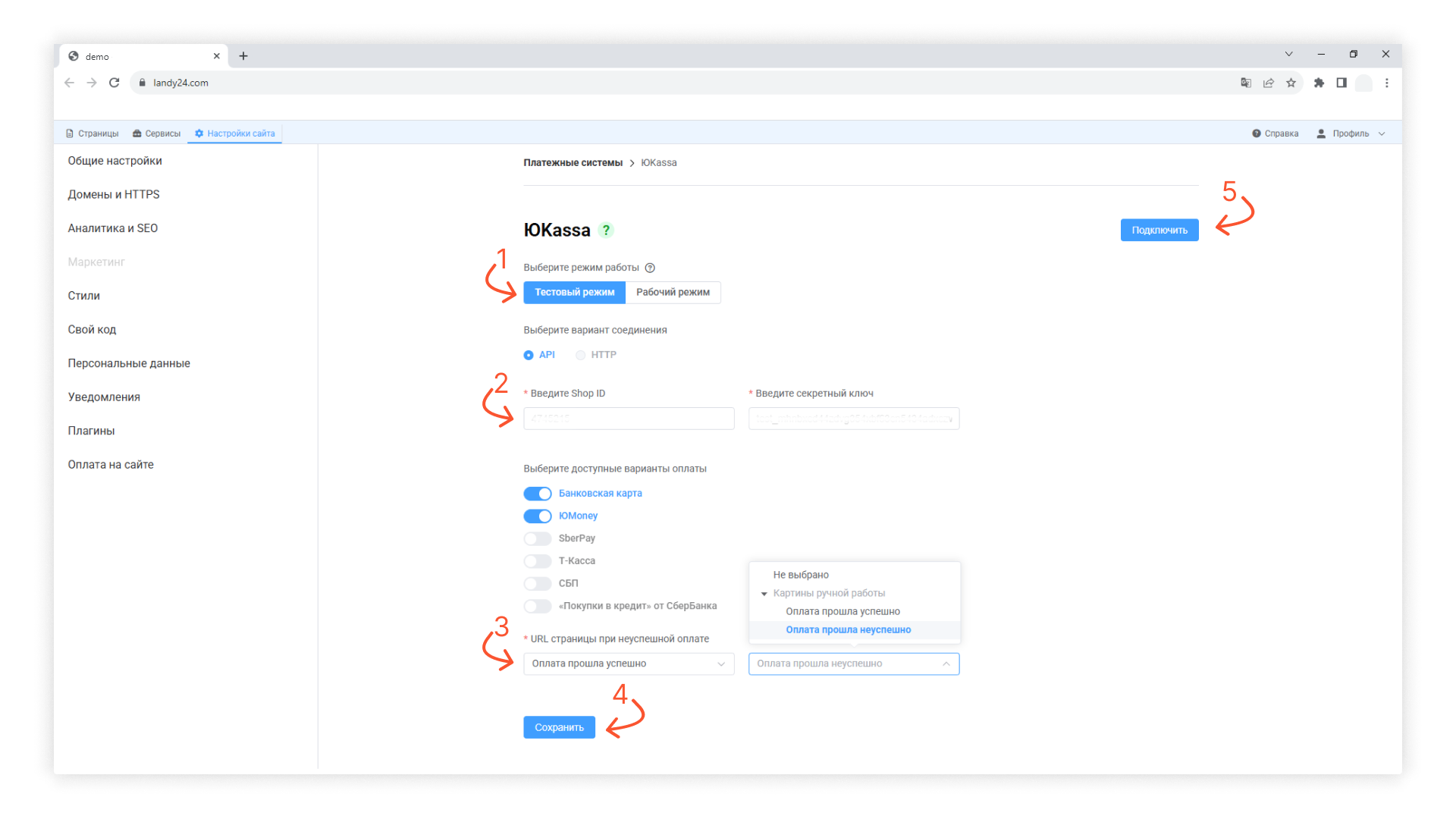Click the browser profile avatar
The image size is (1456, 819).
(1363, 83)
